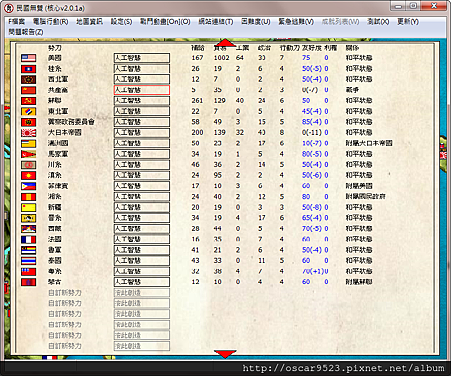The height and width of the screenshot is (376, 451).
Task: Open the 困難度(U) menu
Action: point(256,22)
